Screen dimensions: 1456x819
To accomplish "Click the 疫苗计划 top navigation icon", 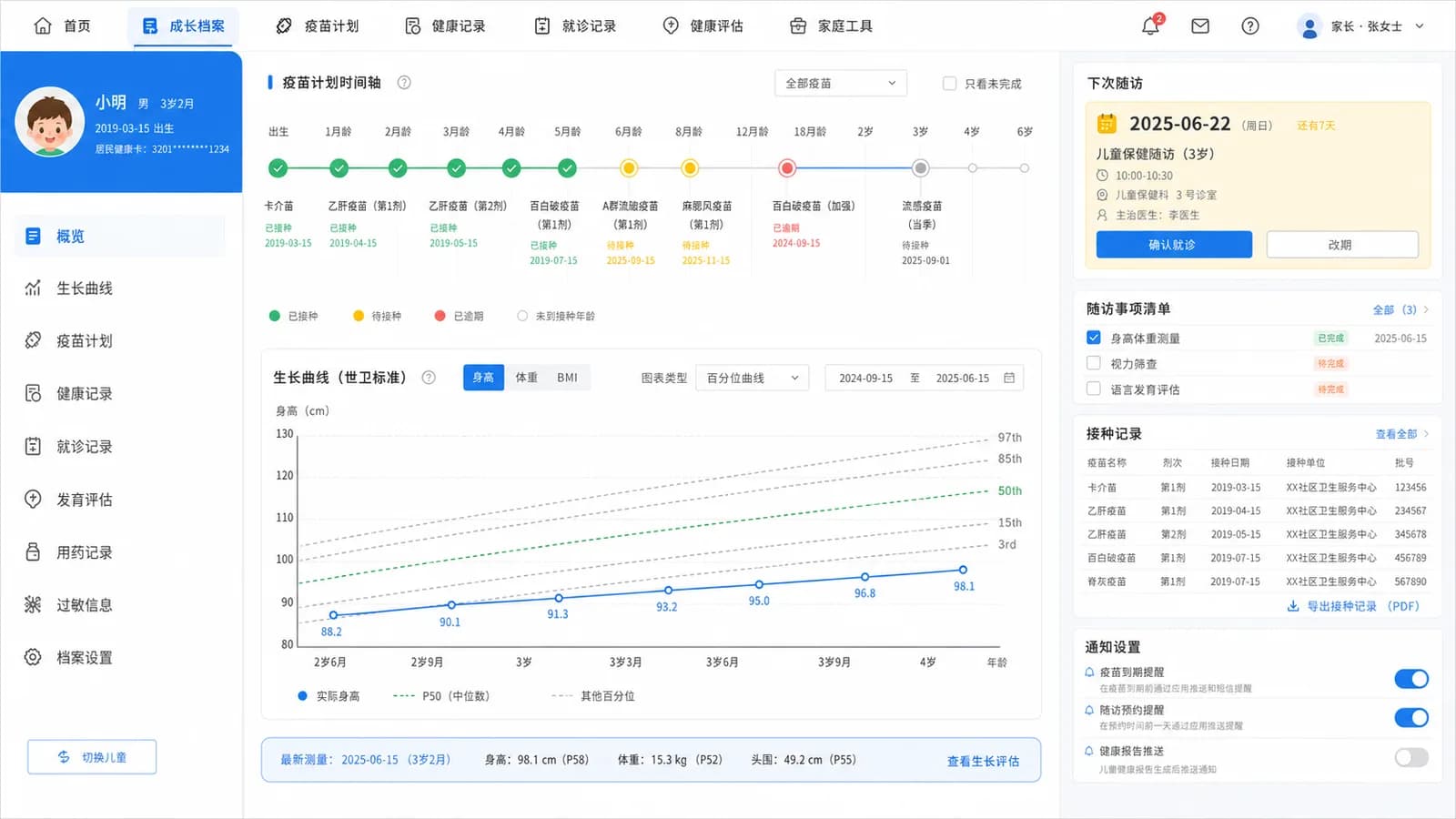I will [284, 25].
